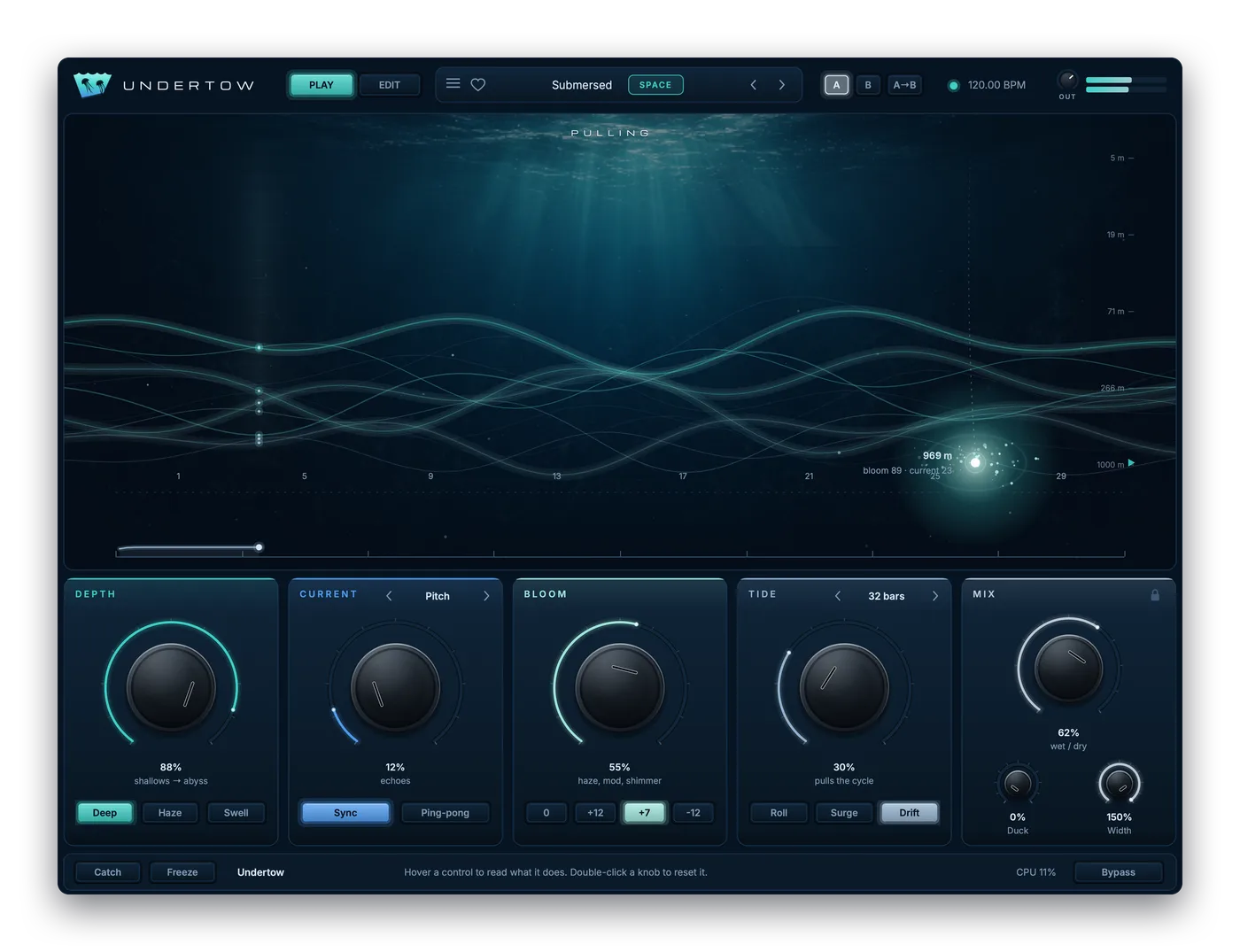
Task: Toggle Ping-pong echoes
Action: tap(445, 813)
